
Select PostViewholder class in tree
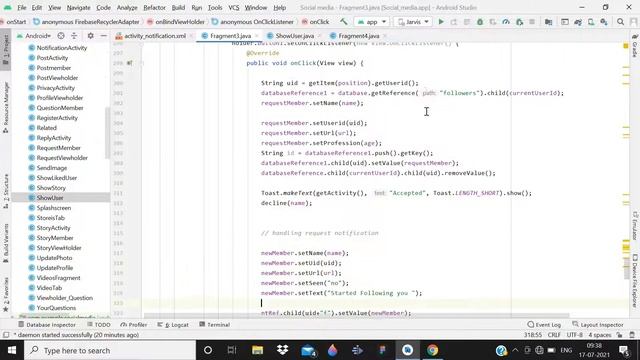(57, 78)
